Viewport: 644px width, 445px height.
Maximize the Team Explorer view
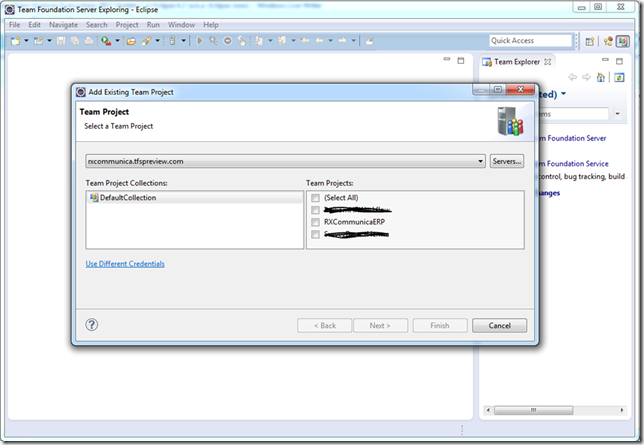coord(619,61)
